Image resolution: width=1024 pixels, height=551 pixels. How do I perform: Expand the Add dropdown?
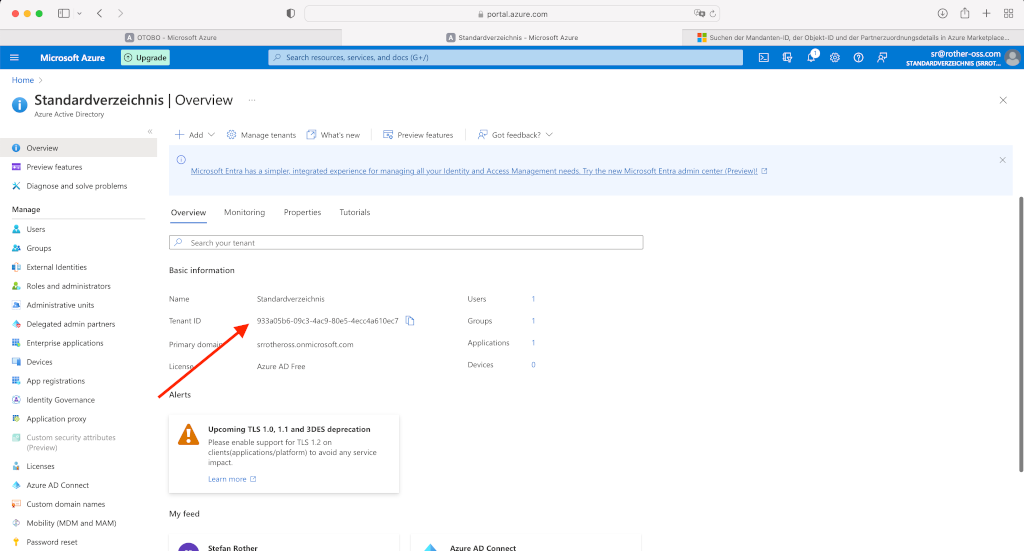point(189,135)
